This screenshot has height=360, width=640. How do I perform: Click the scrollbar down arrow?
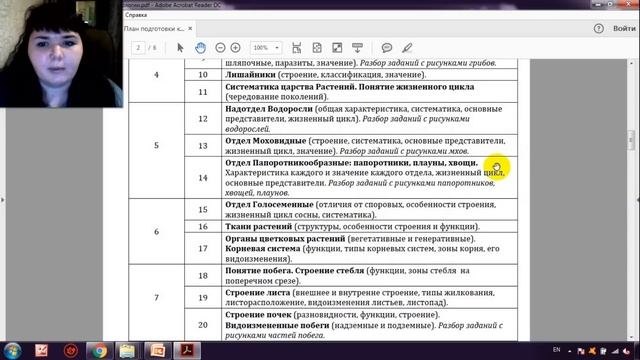631,338
